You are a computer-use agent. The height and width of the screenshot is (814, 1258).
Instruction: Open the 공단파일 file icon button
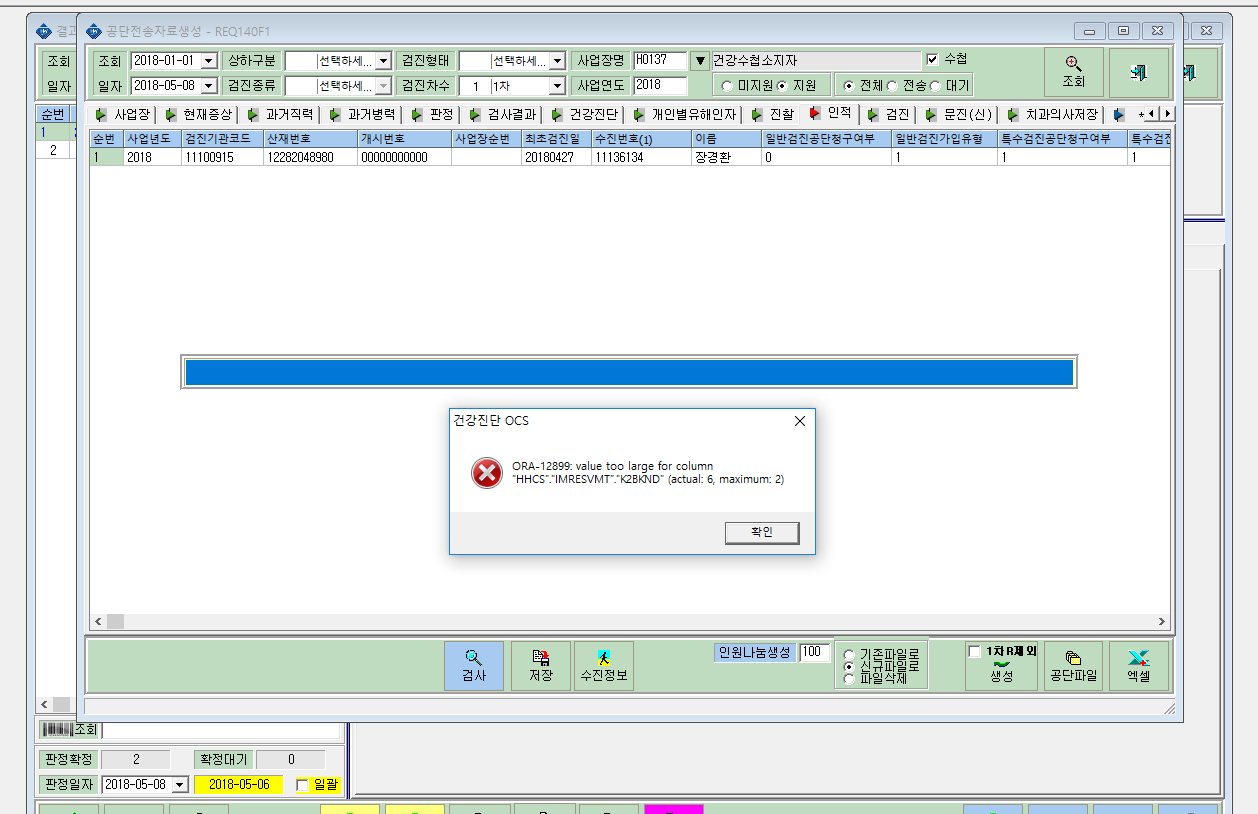tap(1073, 666)
